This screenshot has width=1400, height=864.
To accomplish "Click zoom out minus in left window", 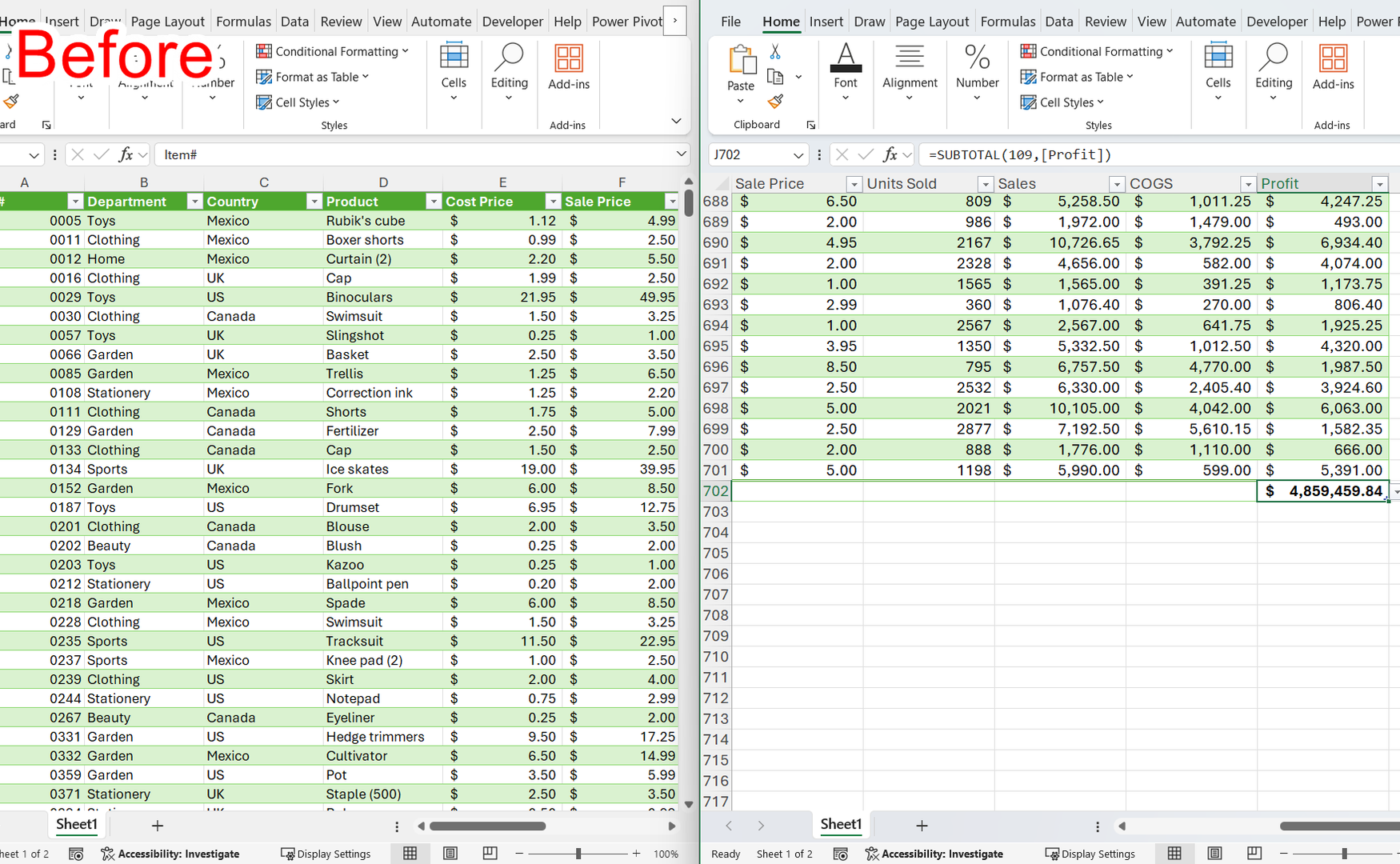I will (518, 854).
